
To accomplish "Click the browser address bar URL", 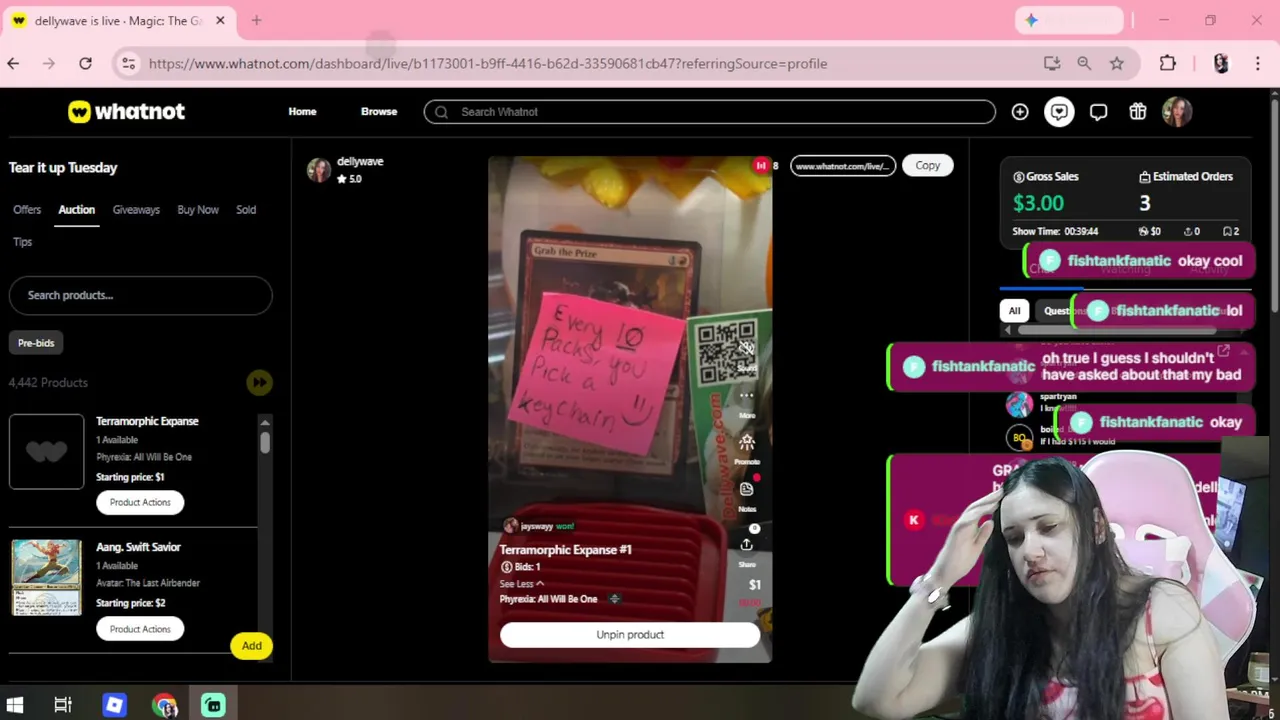I will pyautogui.click(x=488, y=63).
